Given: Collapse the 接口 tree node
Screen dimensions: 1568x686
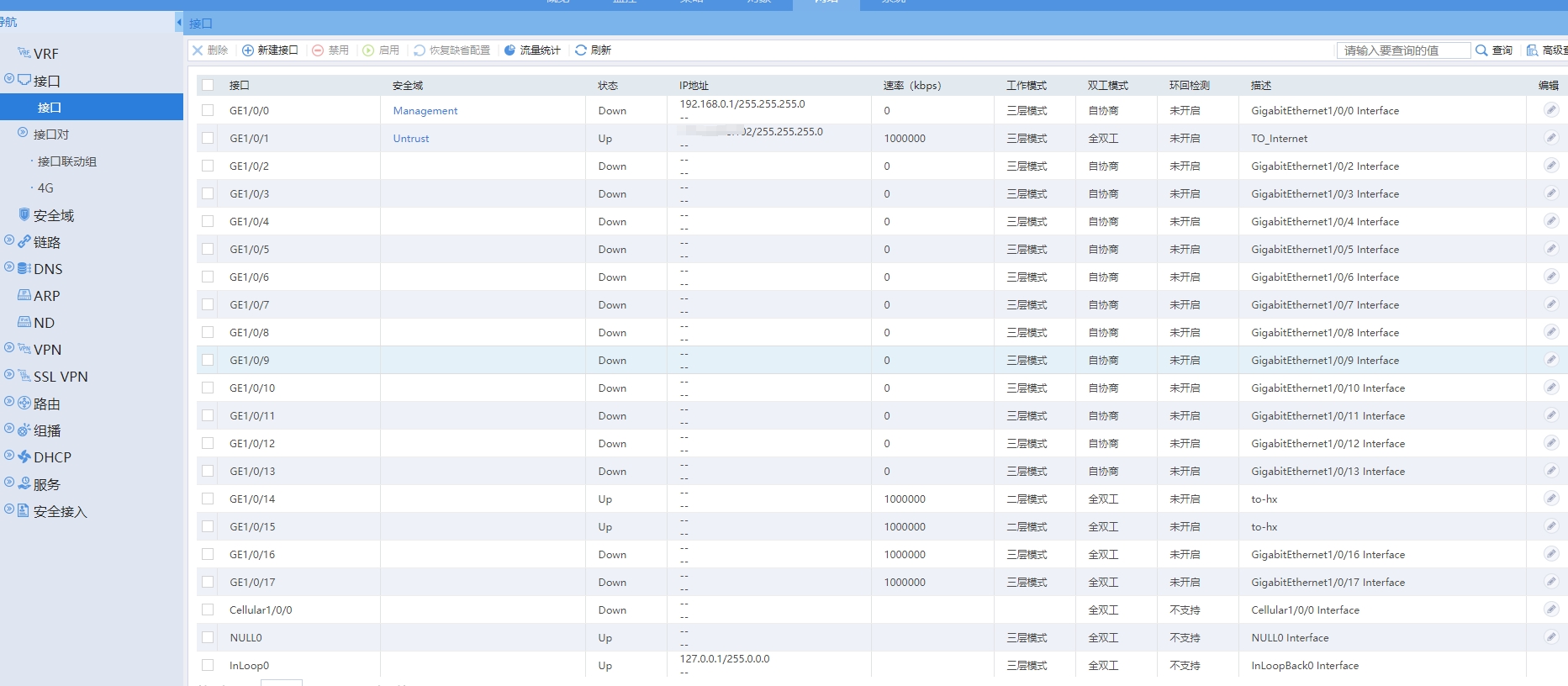Looking at the screenshot, I should pyautogui.click(x=9, y=78).
